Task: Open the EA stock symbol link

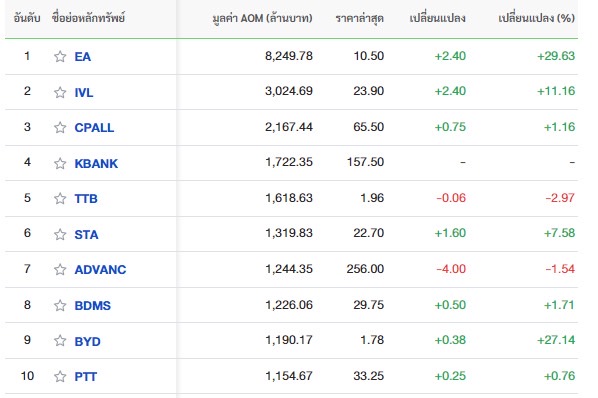Action: pos(83,57)
